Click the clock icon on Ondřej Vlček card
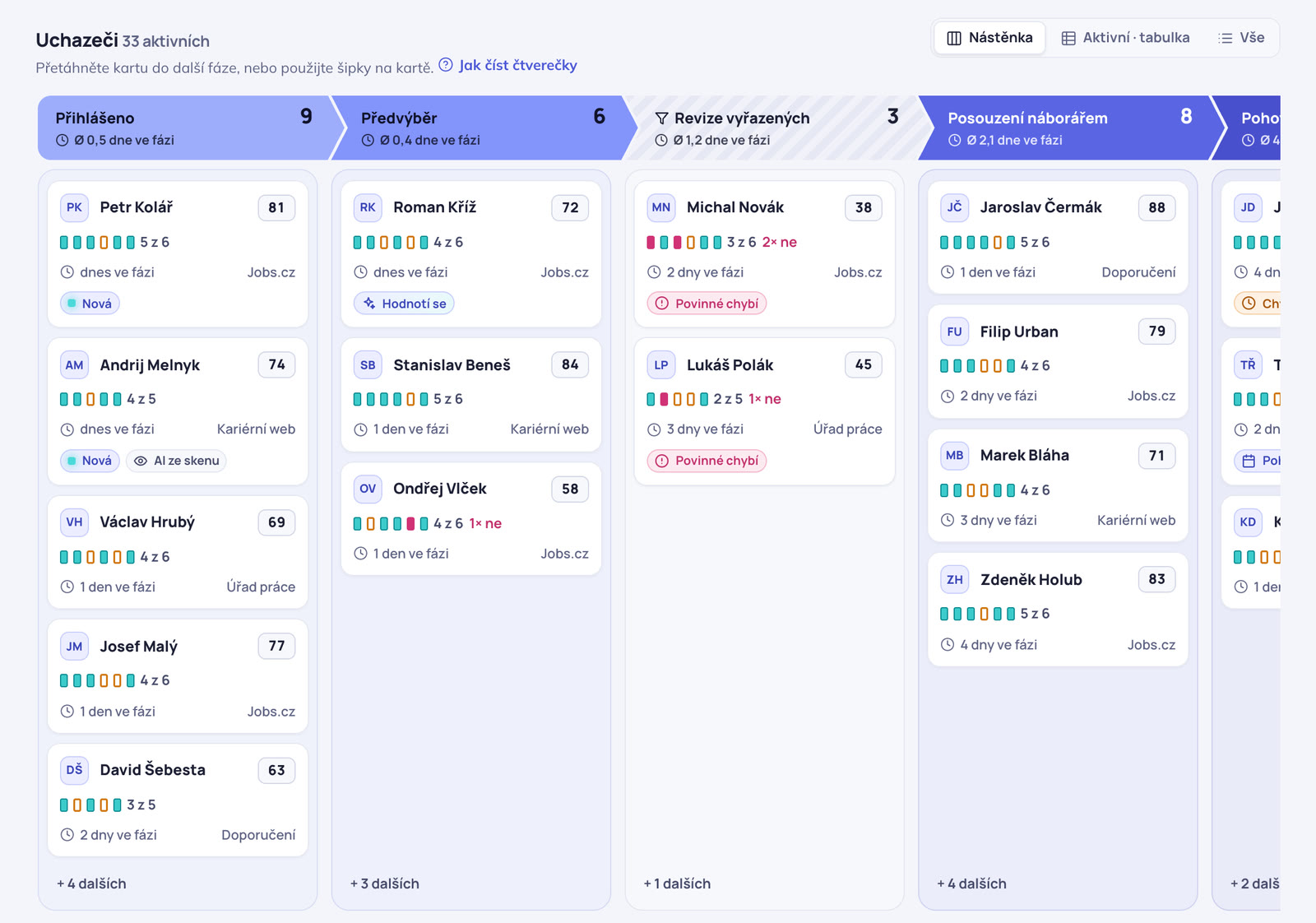The height and width of the screenshot is (923, 1316). point(360,554)
